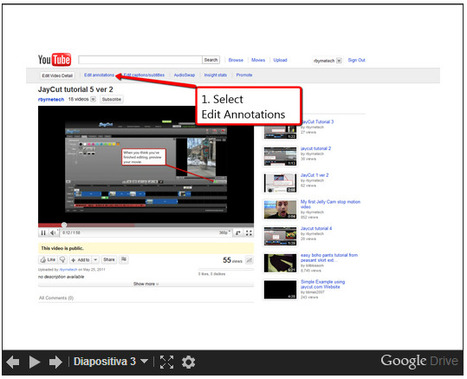Image resolution: width=467 pixels, height=379 pixels.
Task: Open JayCut 1 ver 2 title link
Action: pyautogui.click(x=314, y=175)
